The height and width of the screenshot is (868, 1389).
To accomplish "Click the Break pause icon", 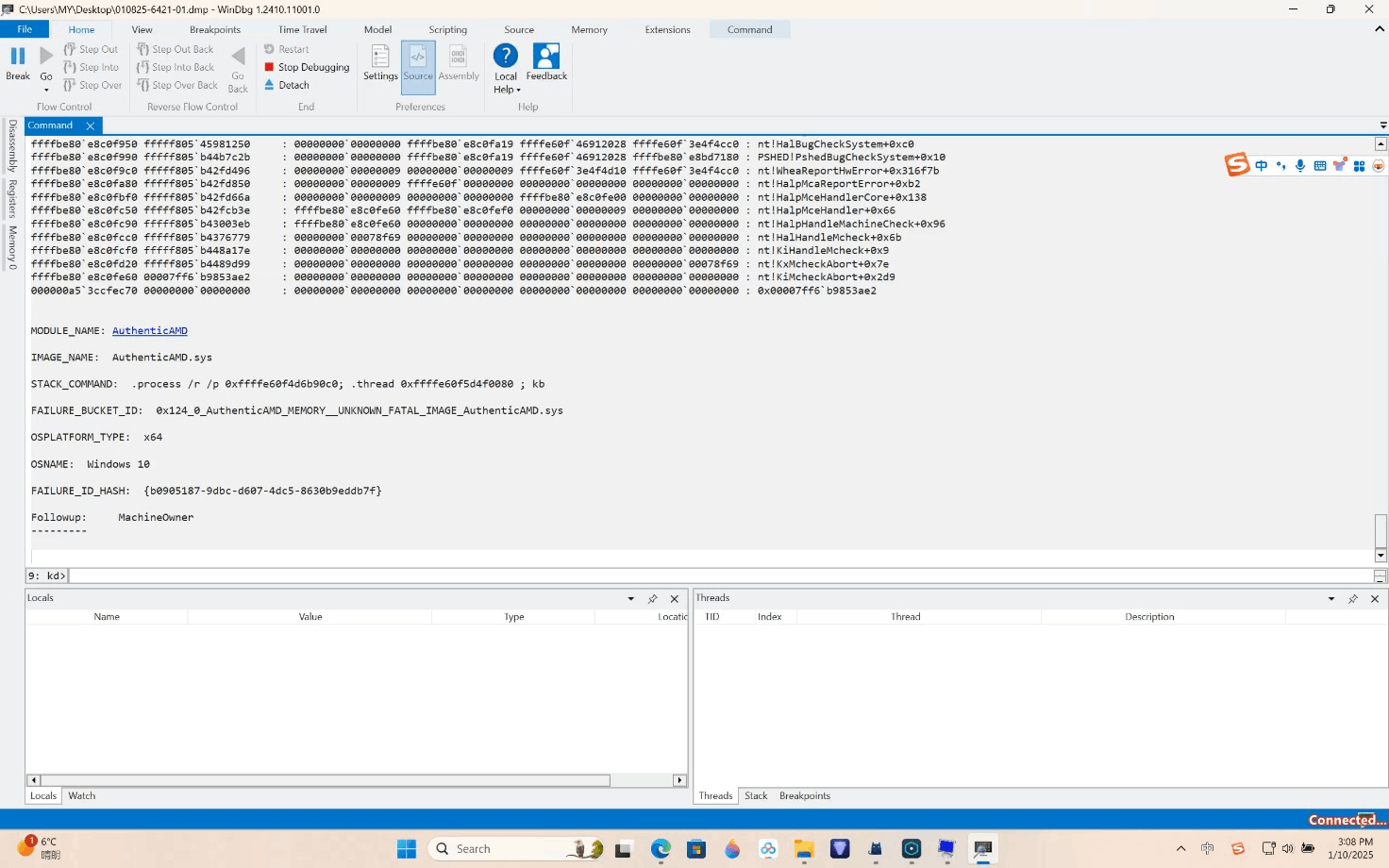I will click(18, 57).
